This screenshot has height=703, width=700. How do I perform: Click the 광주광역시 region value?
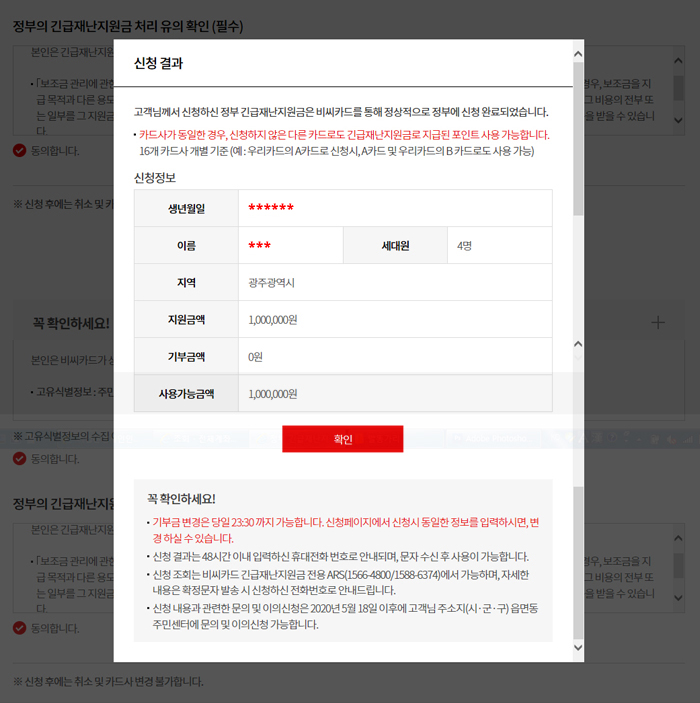tap(271, 283)
